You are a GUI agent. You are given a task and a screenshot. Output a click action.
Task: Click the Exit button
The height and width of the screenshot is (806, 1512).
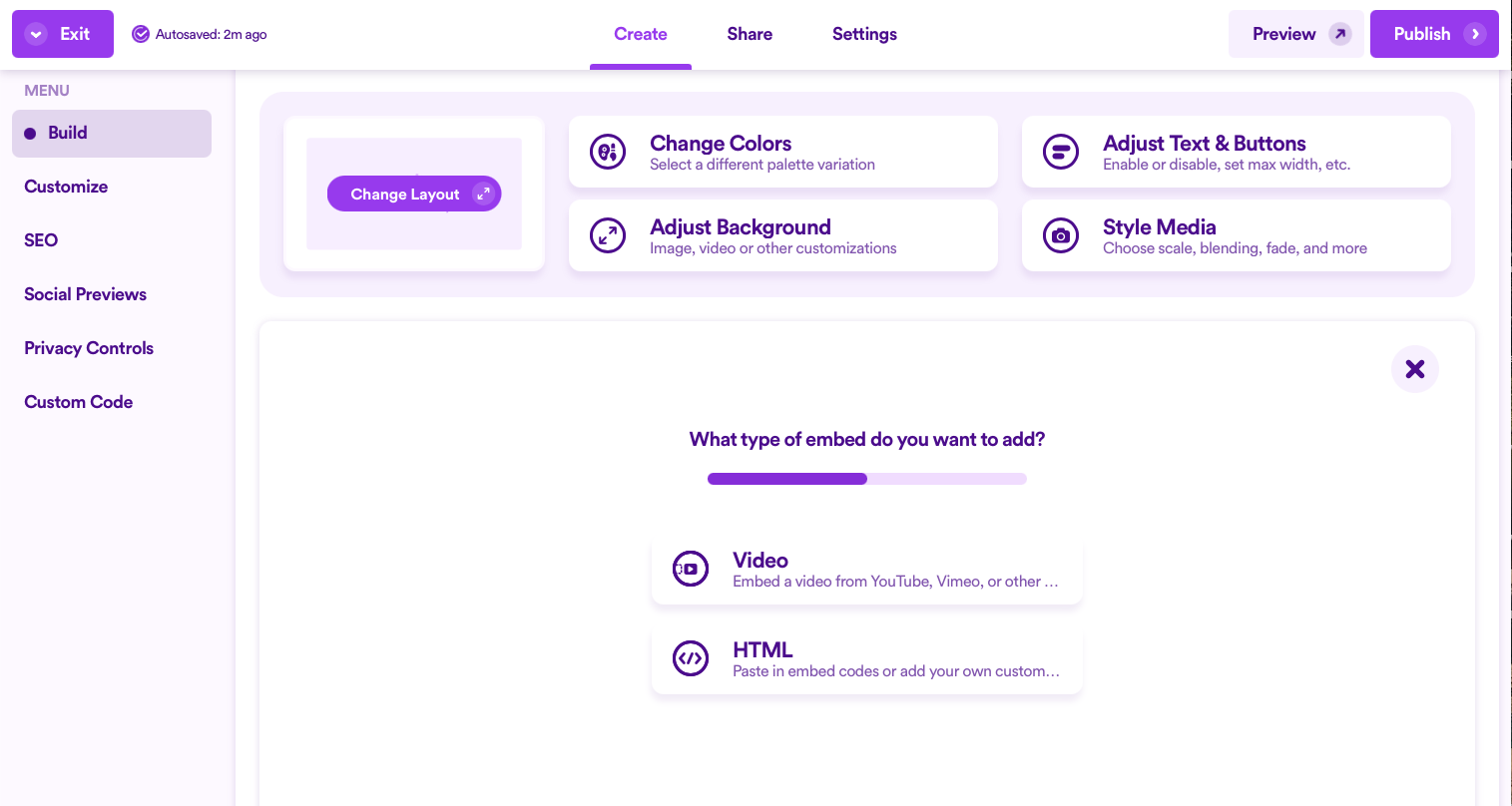click(x=63, y=34)
